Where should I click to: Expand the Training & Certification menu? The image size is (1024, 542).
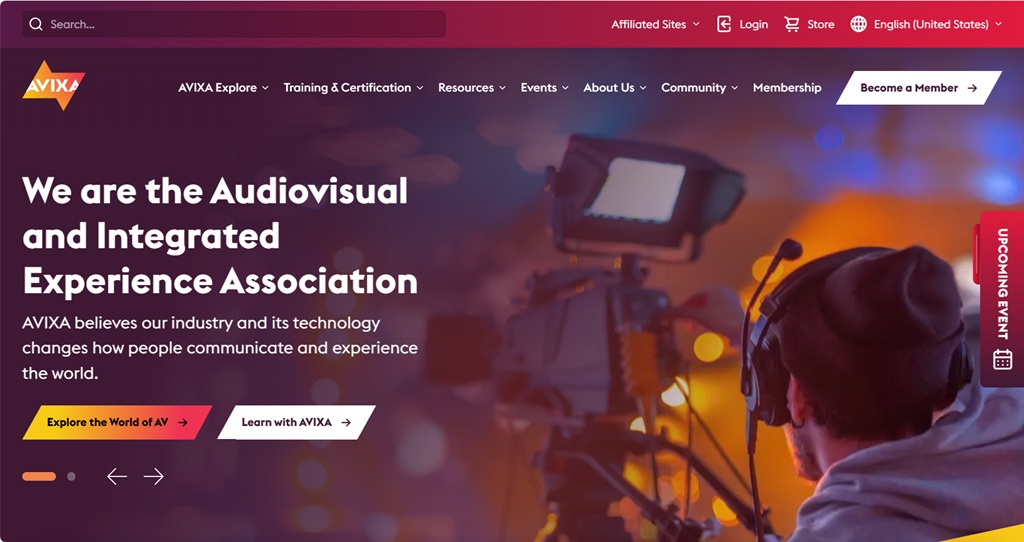point(353,88)
